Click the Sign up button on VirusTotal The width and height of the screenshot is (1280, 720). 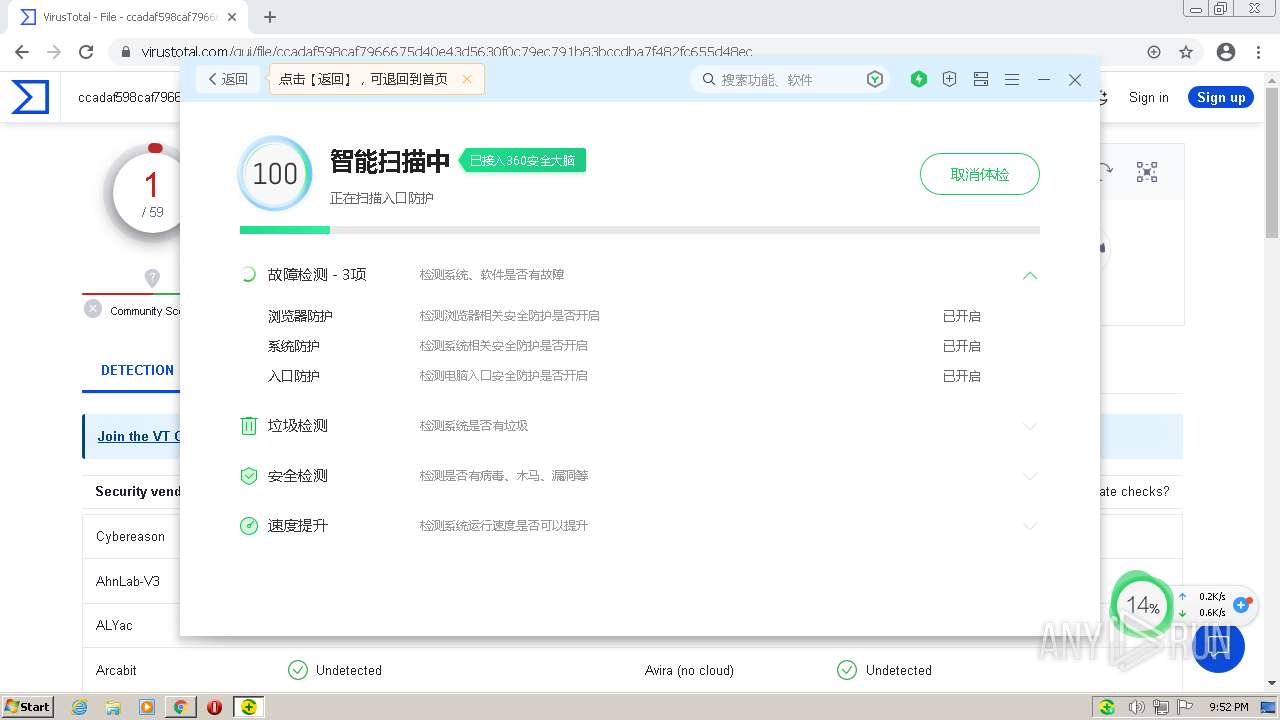pos(1221,97)
